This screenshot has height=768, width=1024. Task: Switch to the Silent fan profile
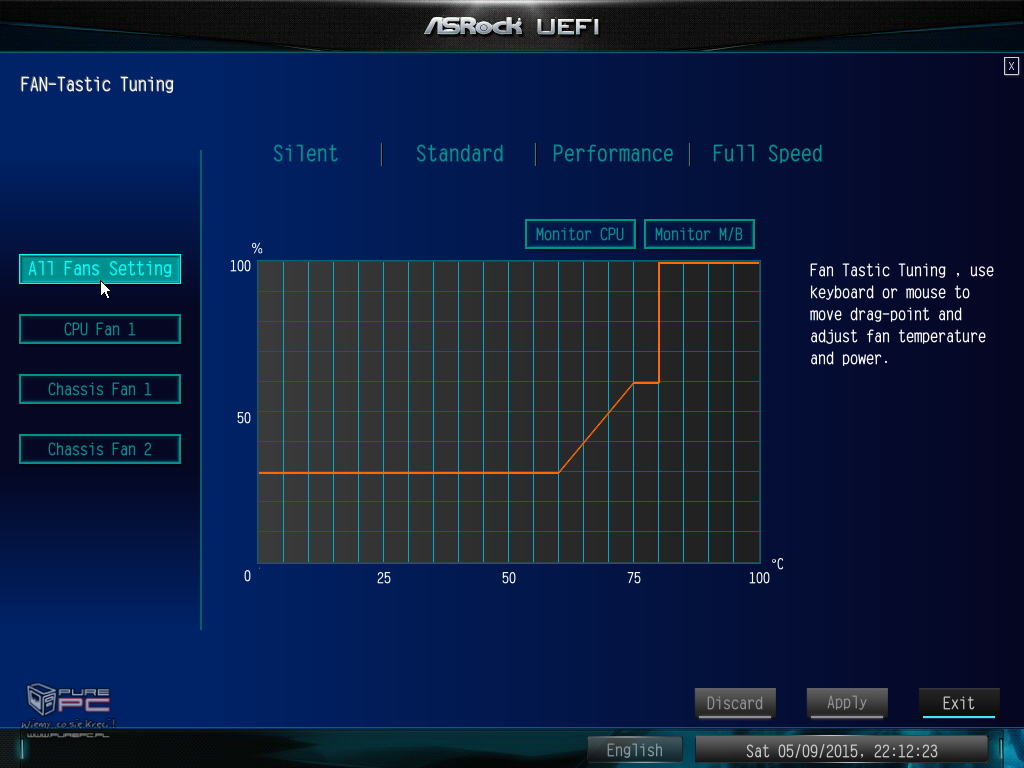pyautogui.click(x=305, y=153)
